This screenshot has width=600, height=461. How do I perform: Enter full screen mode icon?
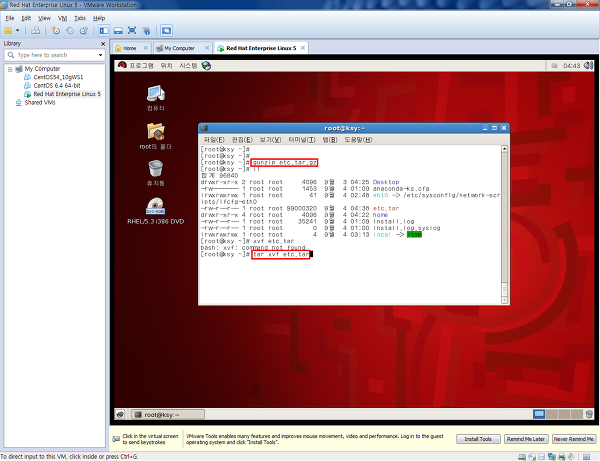(132, 31)
